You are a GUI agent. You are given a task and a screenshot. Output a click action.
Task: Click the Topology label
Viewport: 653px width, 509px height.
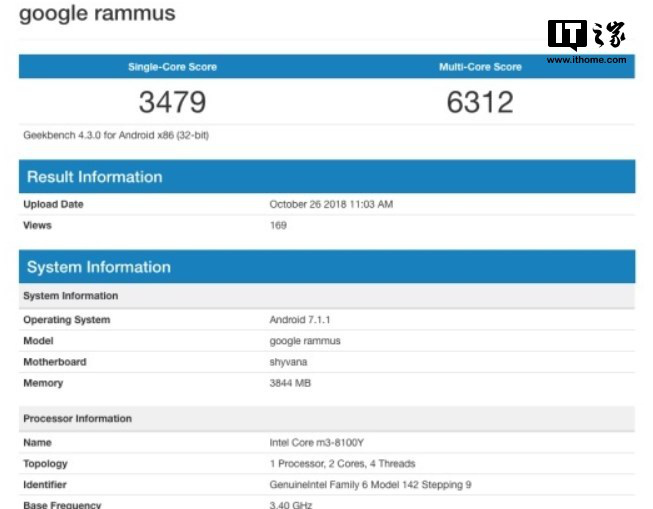45,464
